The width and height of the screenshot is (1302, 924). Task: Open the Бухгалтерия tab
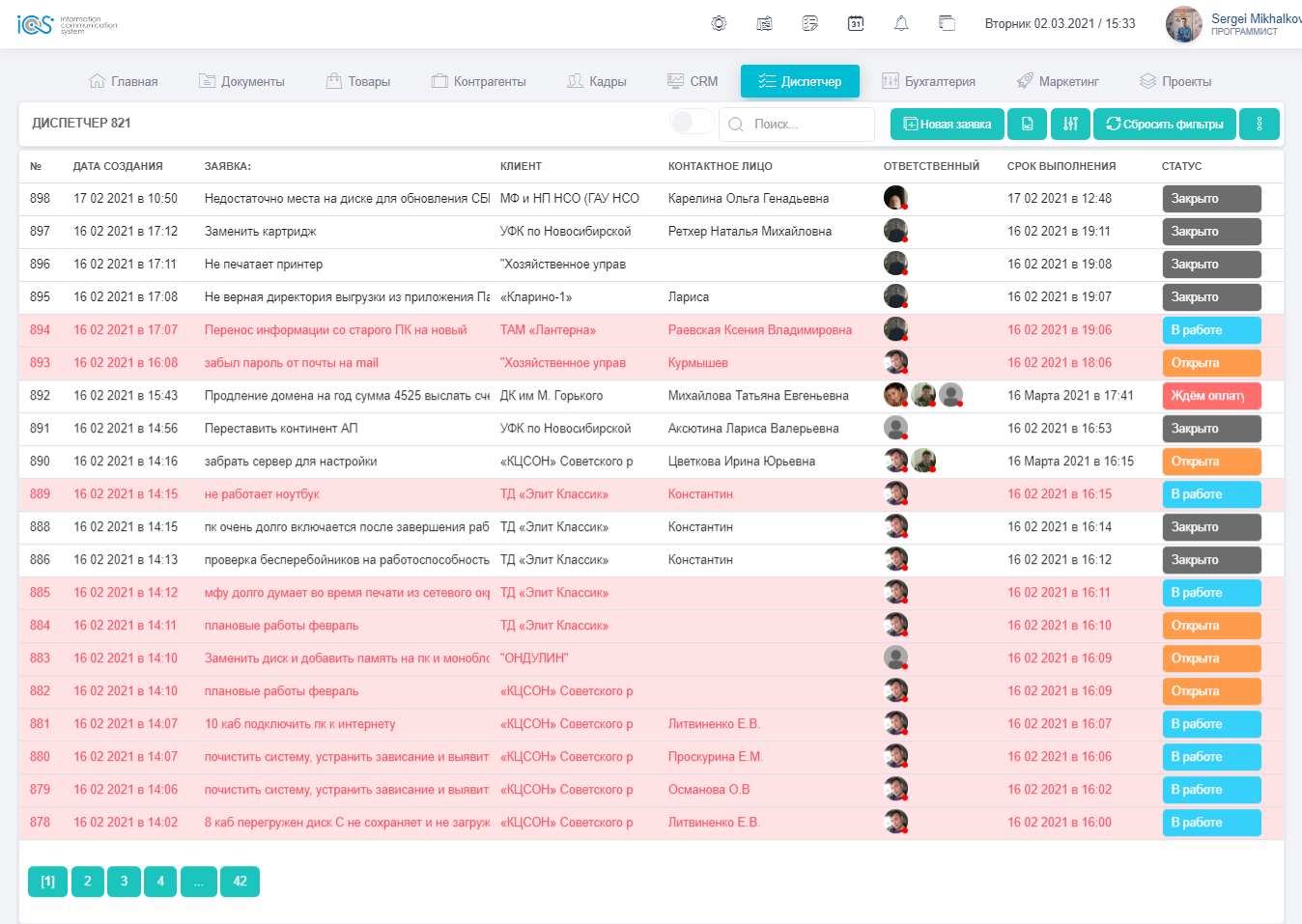(x=928, y=82)
